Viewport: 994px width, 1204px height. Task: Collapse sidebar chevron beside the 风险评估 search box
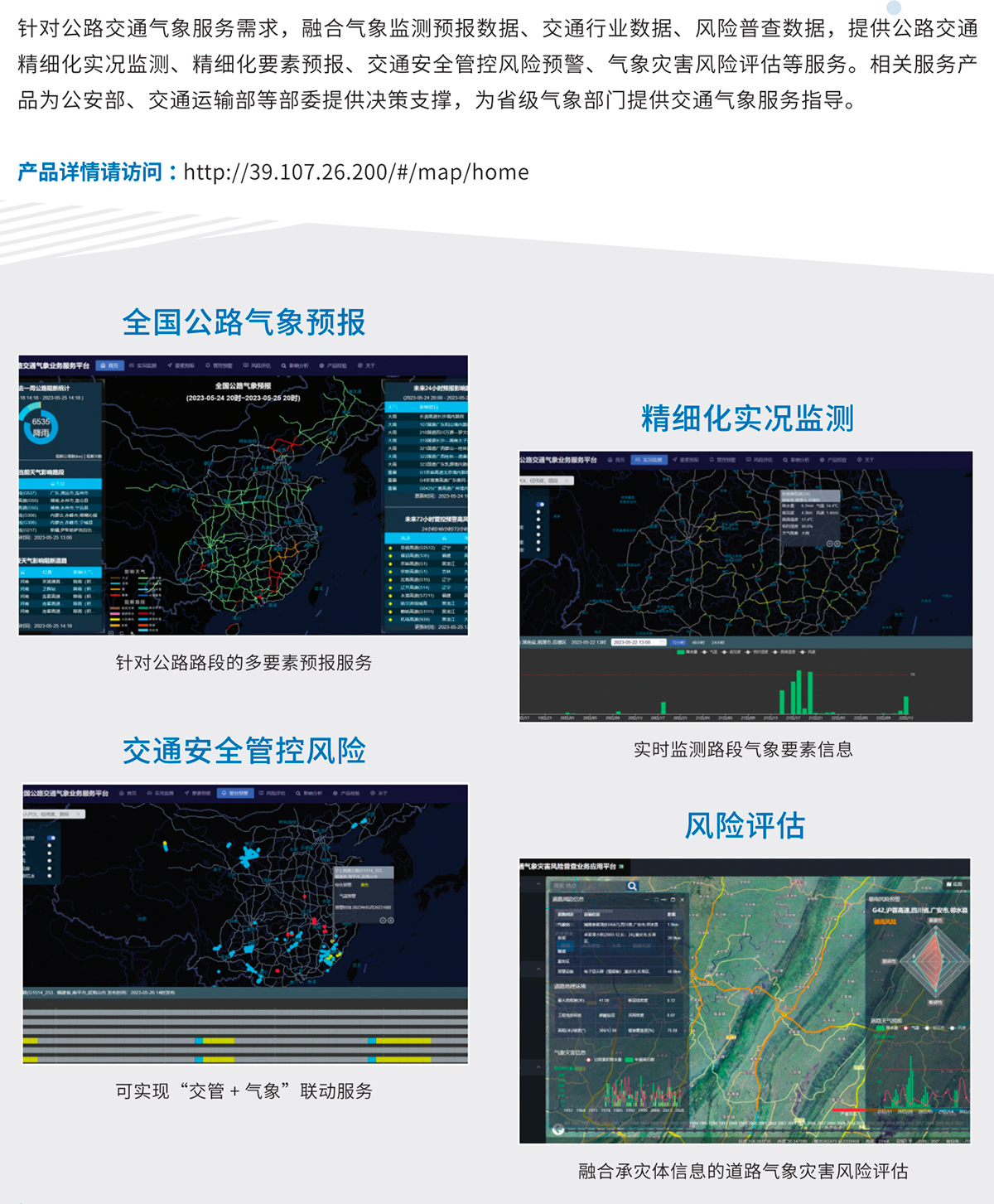click(x=538, y=886)
